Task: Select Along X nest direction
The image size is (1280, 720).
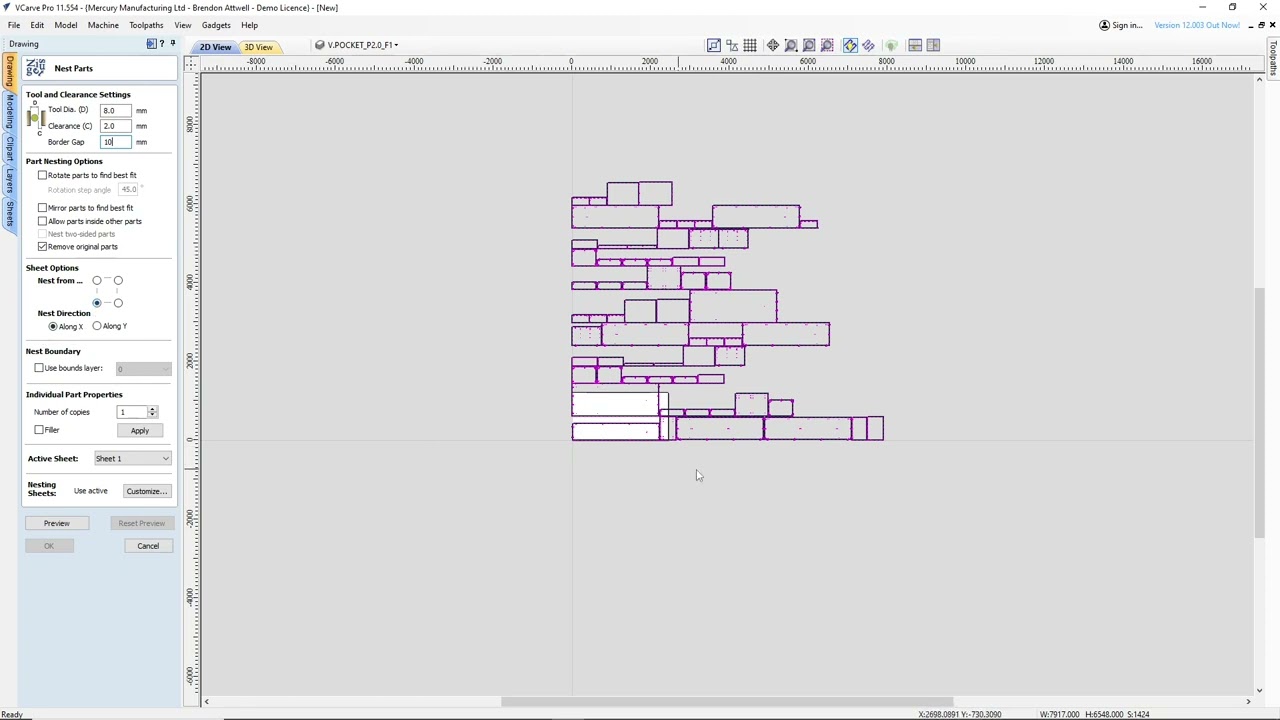Action: point(53,326)
